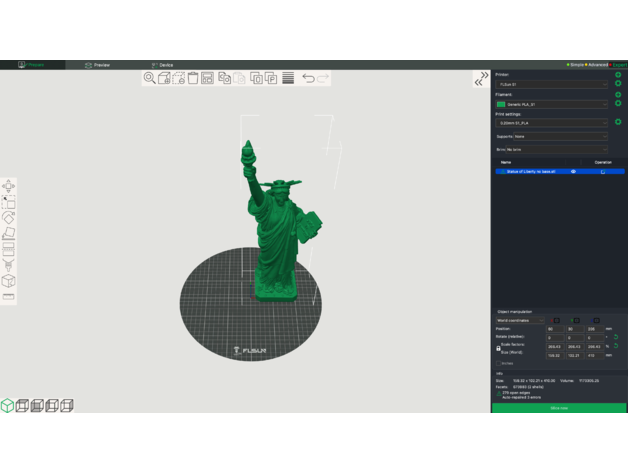Open the Device tab
The height and width of the screenshot is (472, 628).
click(x=161, y=65)
